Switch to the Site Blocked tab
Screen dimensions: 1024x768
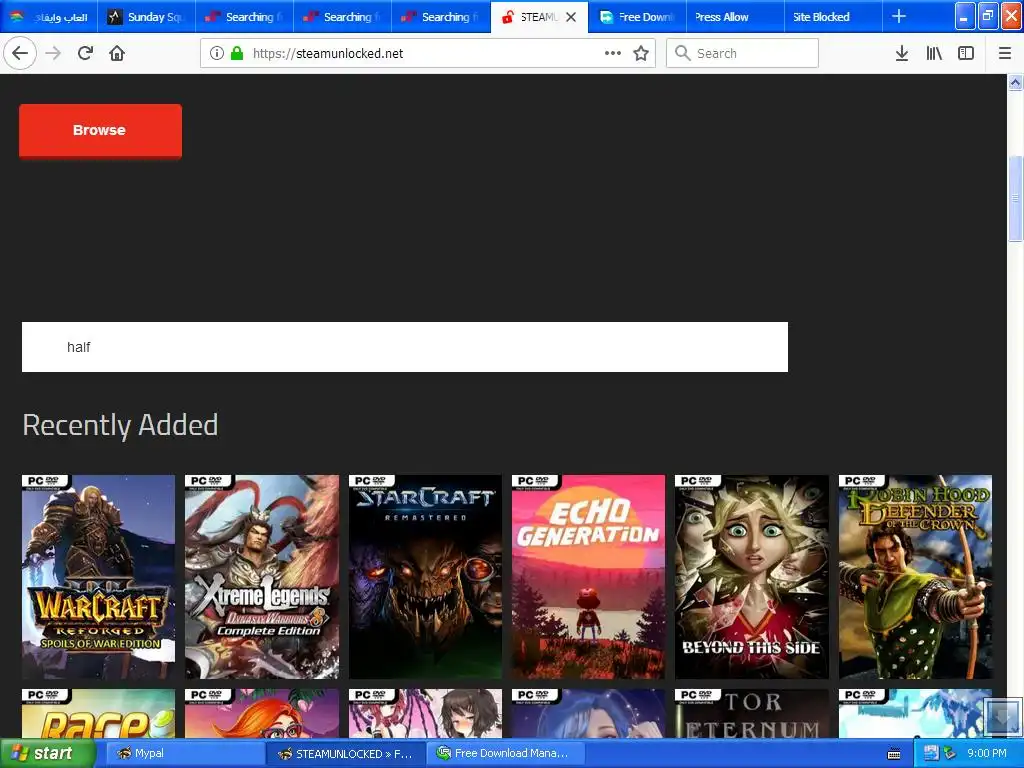coord(833,17)
